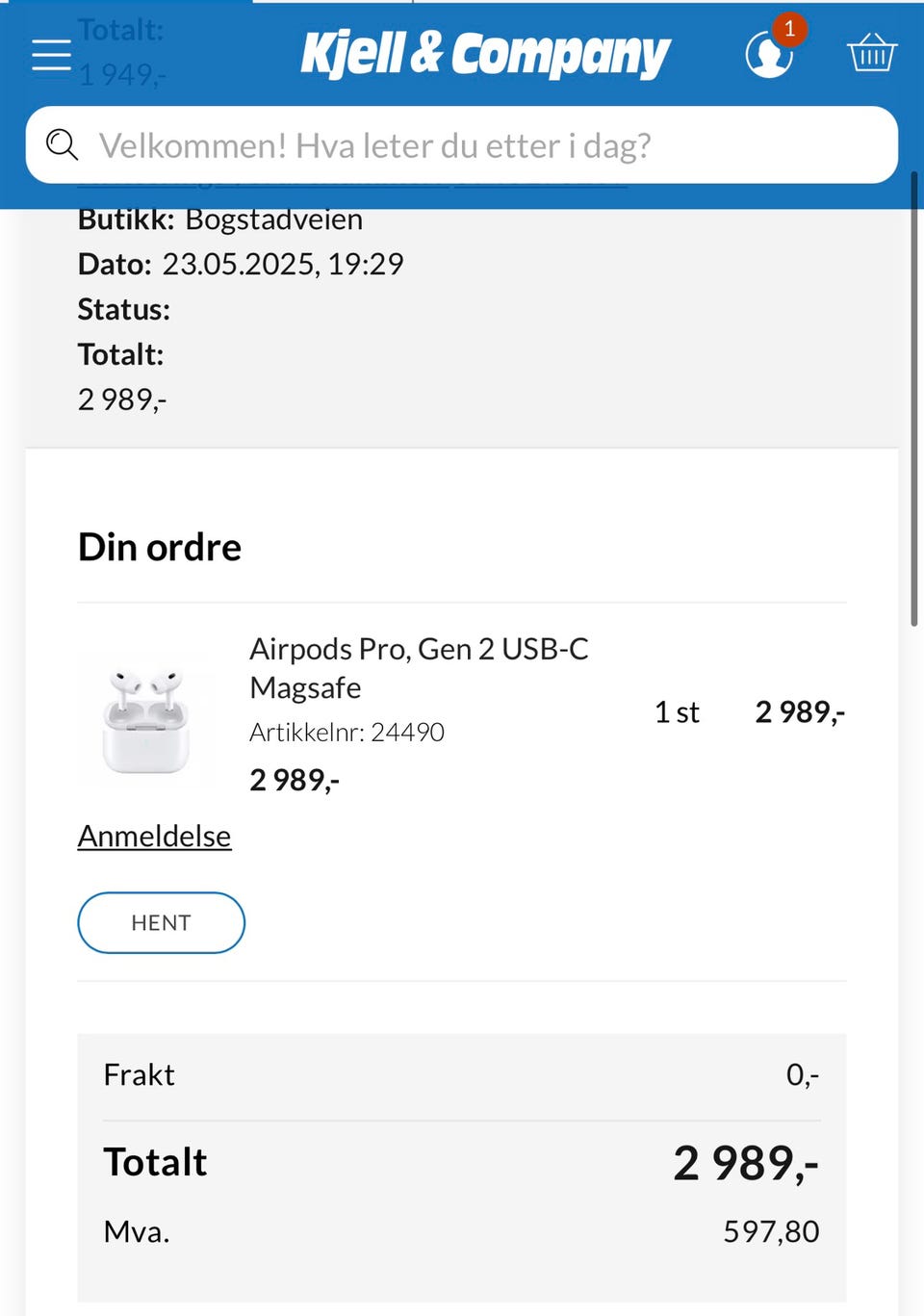
Task: Click the Din ordre heading
Action: pos(160,547)
